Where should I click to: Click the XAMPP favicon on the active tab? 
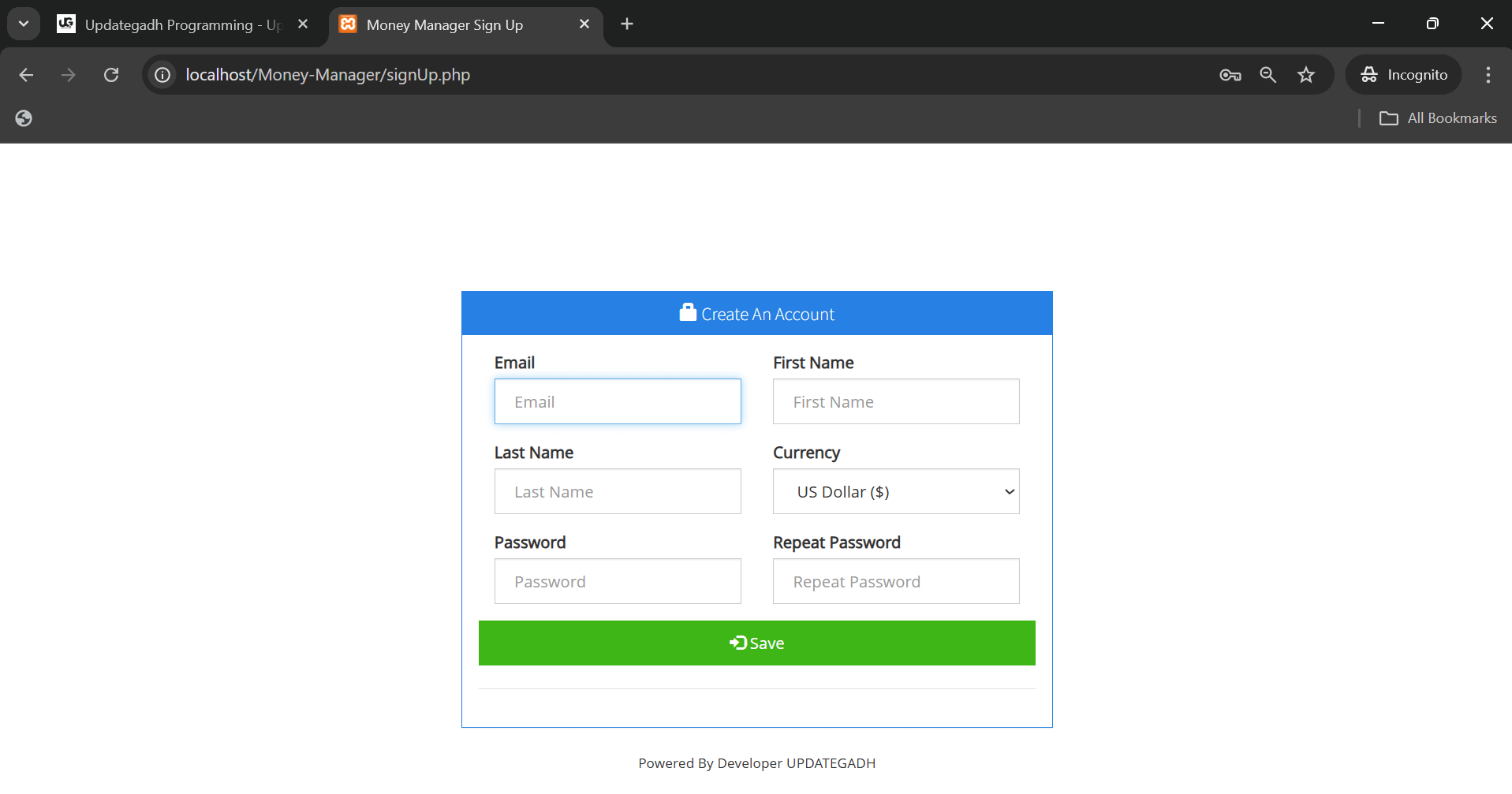pyautogui.click(x=347, y=24)
